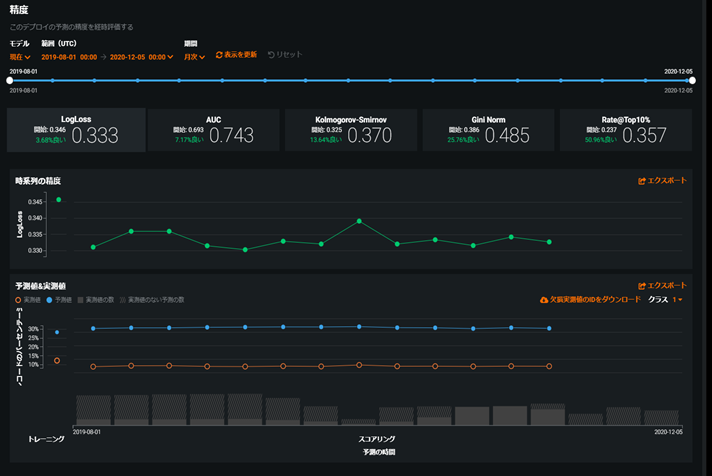Click the cloud download icon for missing IDs
Screen dimensions: 712x476
tap(544, 300)
